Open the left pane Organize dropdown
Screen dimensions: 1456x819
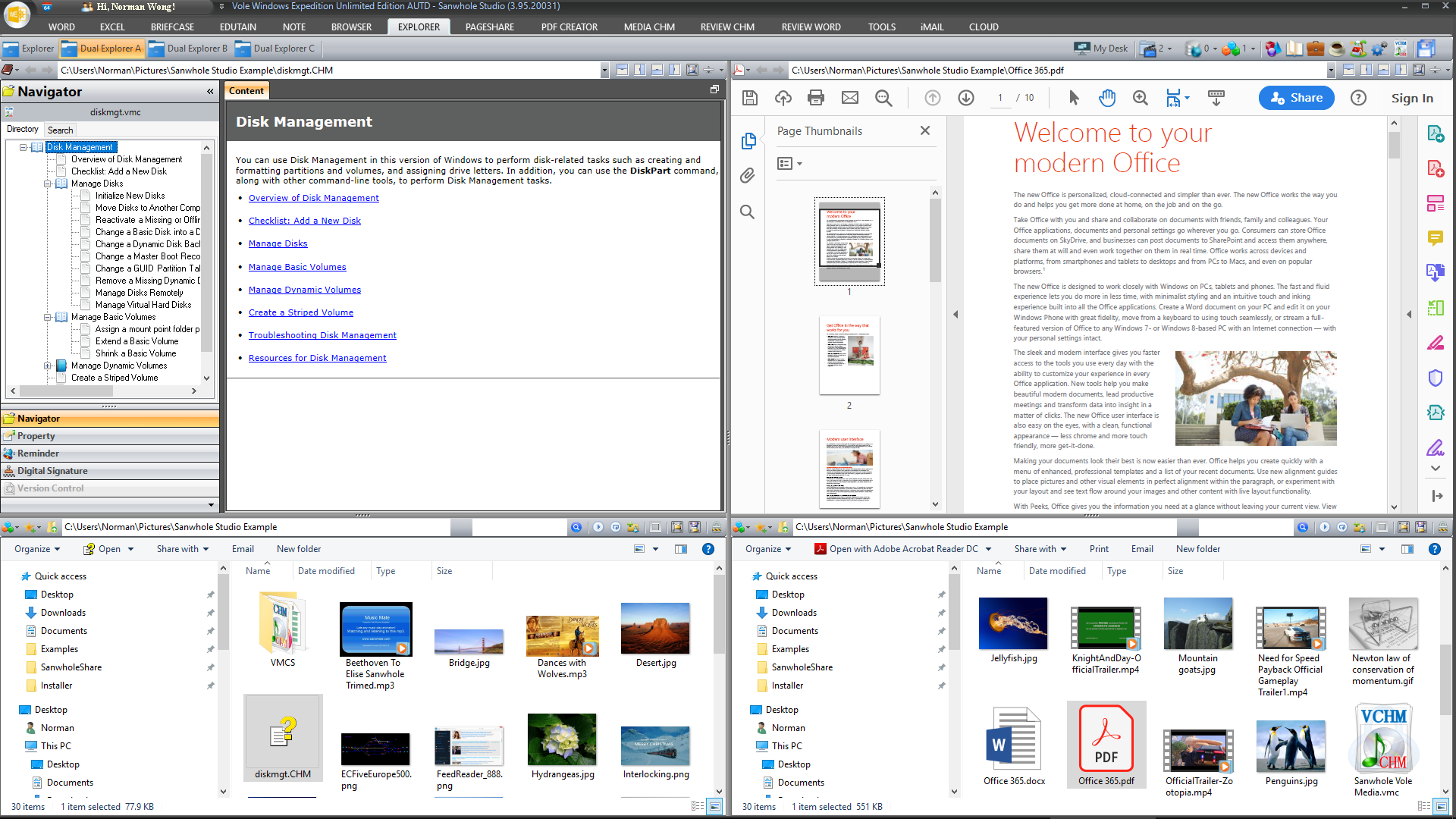coord(37,549)
